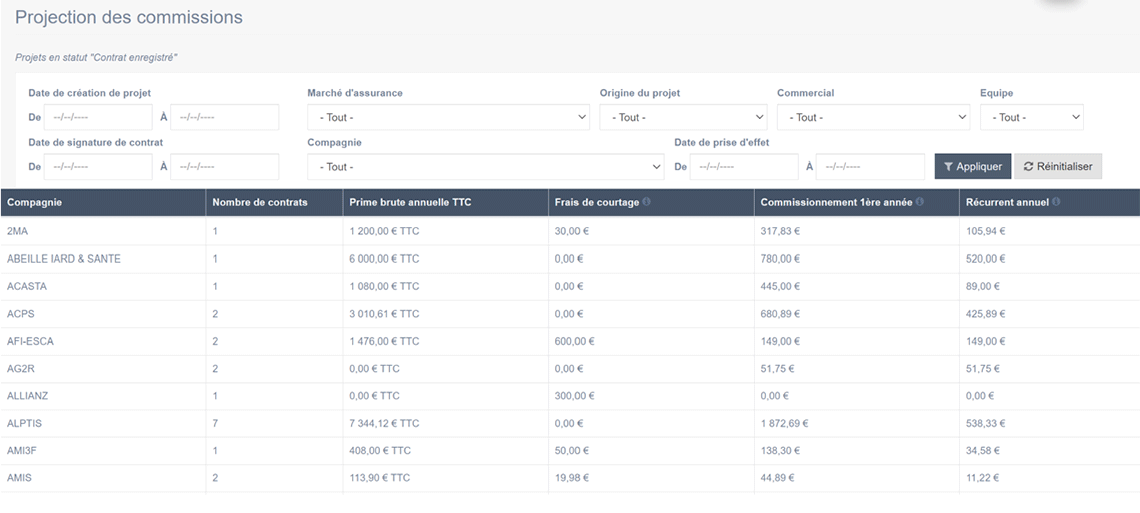Click the Prime brute annuelle TTC header
Screen dimensions: 1140x513
pos(410,202)
